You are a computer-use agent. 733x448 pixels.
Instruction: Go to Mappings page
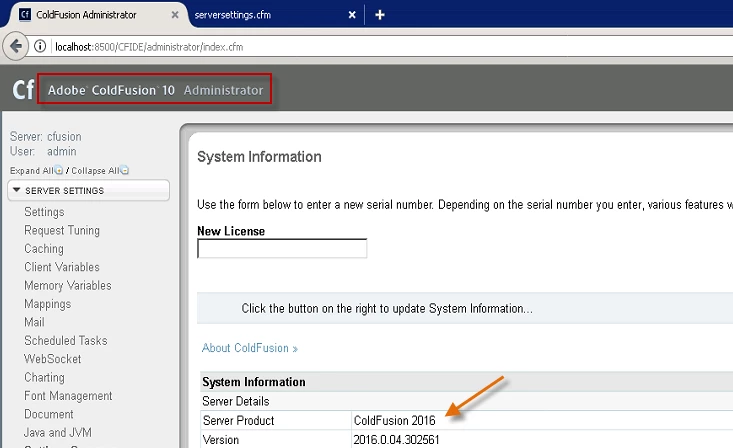coord(48,304)
